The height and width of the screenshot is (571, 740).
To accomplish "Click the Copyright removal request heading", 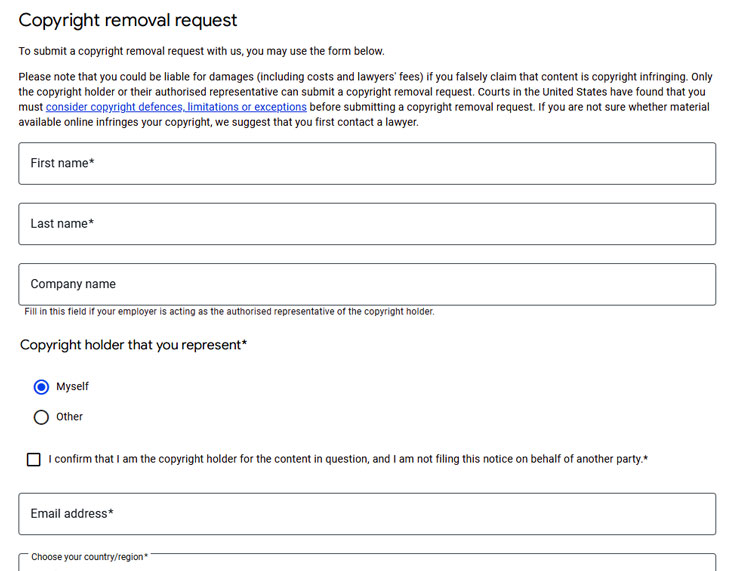I will tap(128, 20).
